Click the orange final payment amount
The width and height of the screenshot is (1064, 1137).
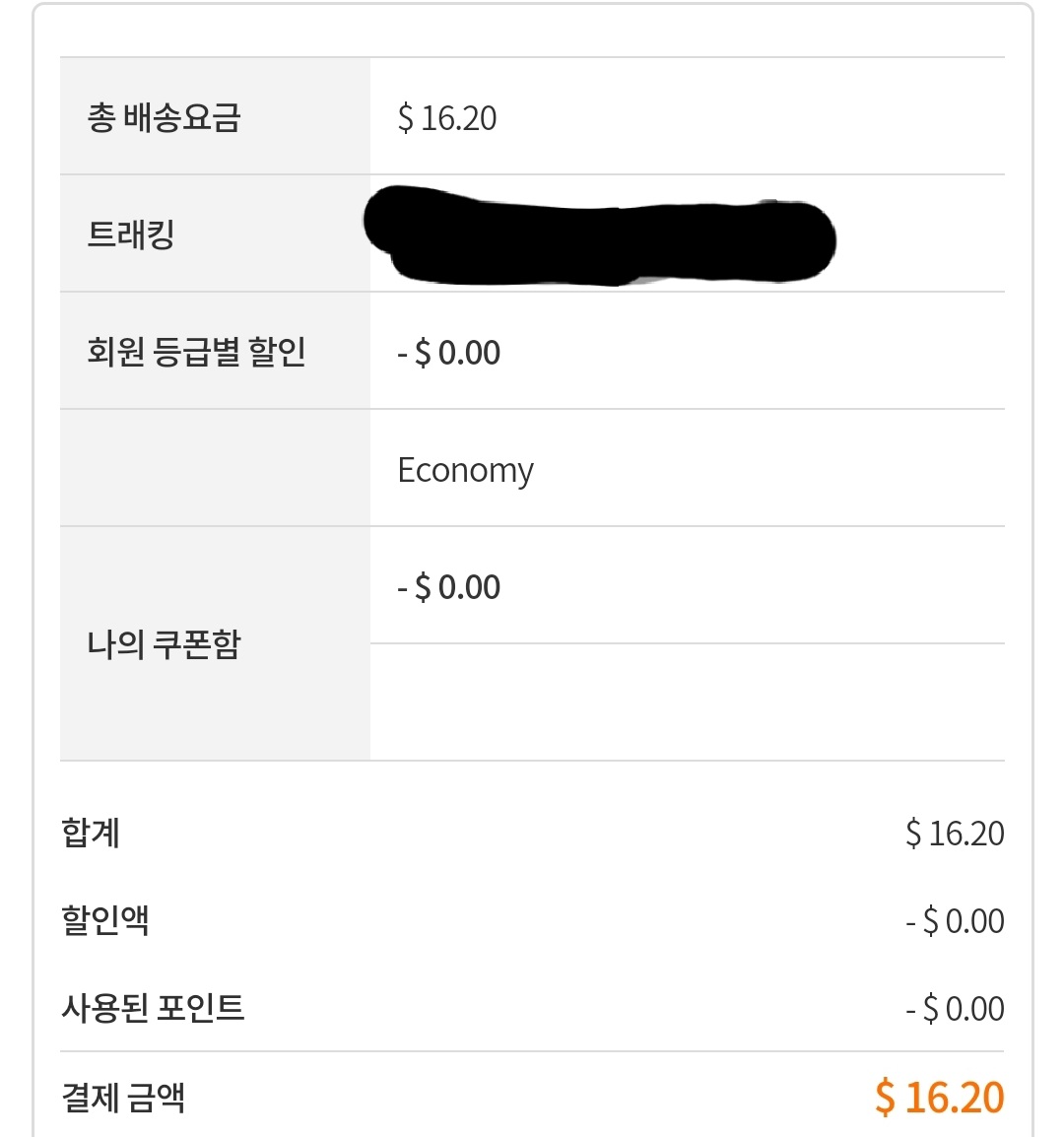(939, 1098)
